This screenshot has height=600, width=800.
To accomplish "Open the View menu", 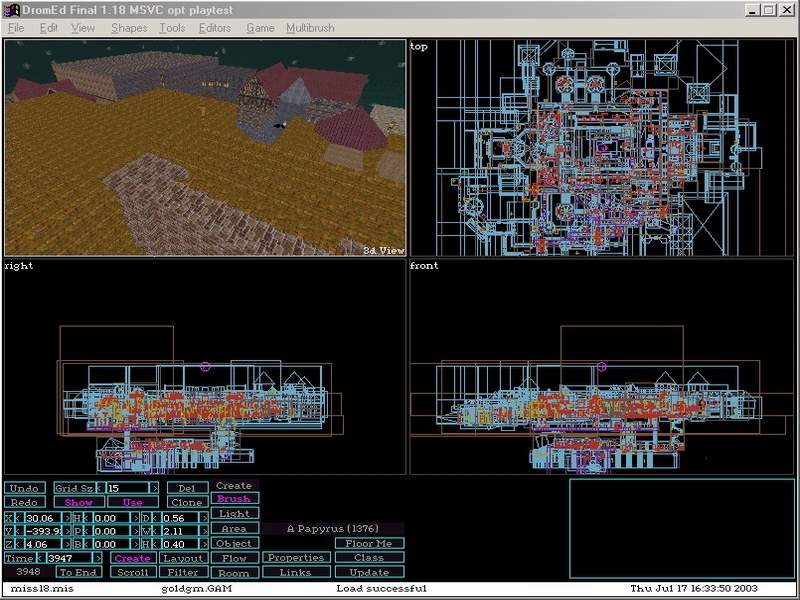I will [83, 28].
